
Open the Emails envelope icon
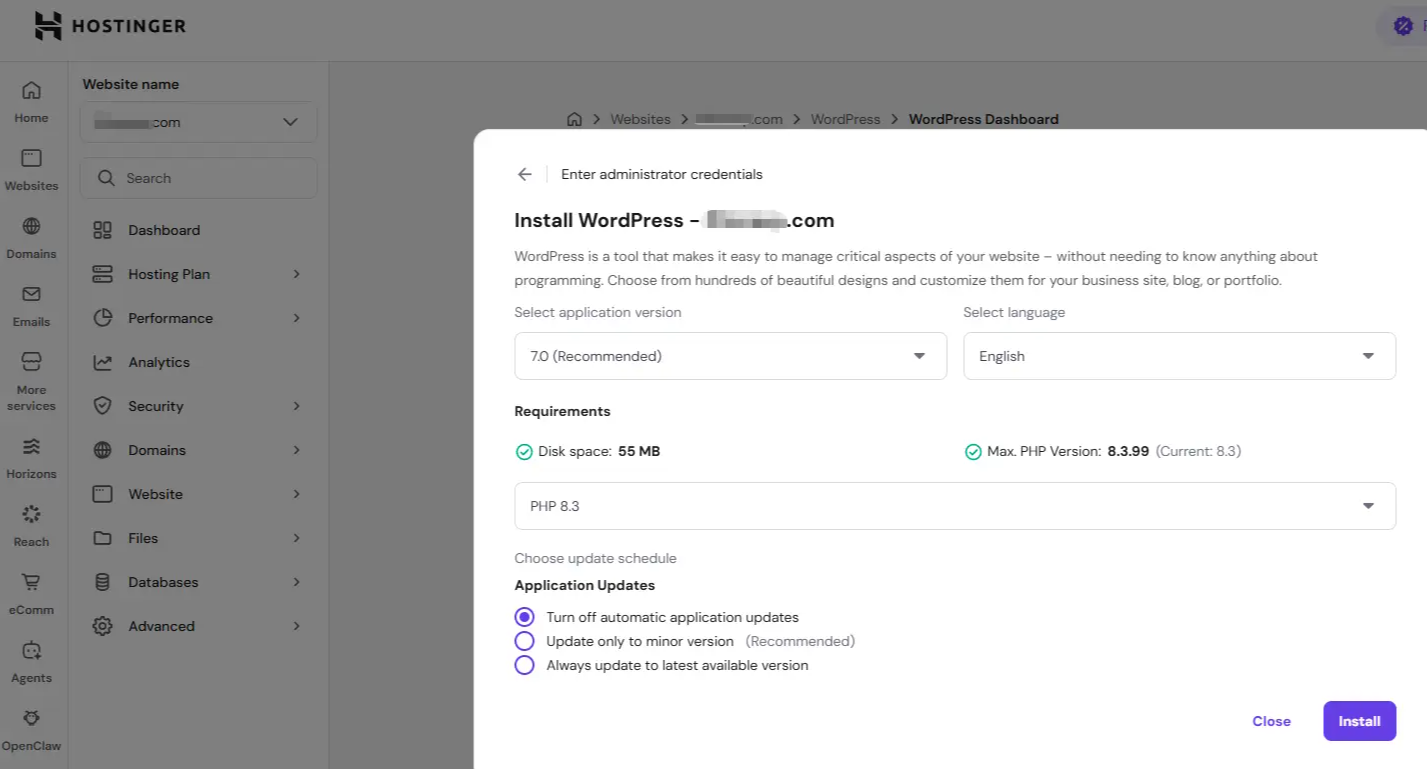click(31, 294)
